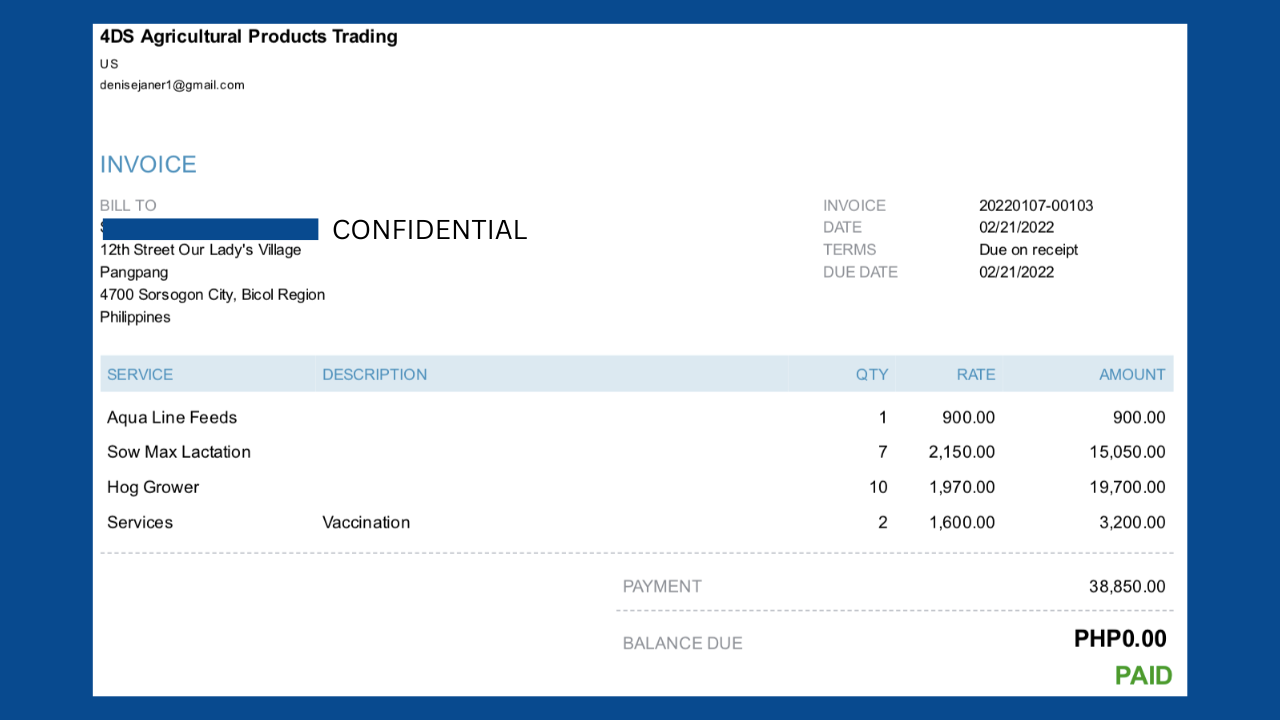This screenshot has width=1280, height=720.
Task: Click the balance PHP0.00
Action: [x=1120, y=639]
